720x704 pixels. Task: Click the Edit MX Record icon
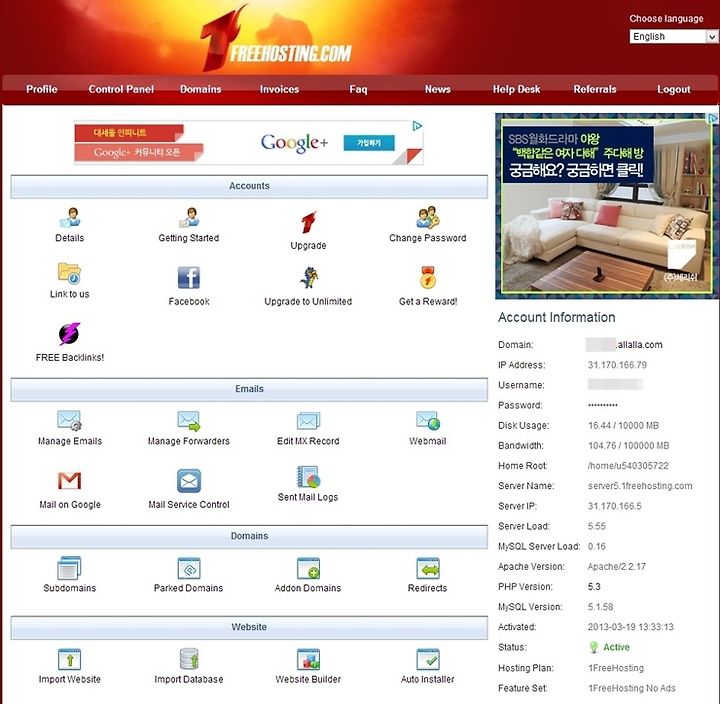pos(308,420)
